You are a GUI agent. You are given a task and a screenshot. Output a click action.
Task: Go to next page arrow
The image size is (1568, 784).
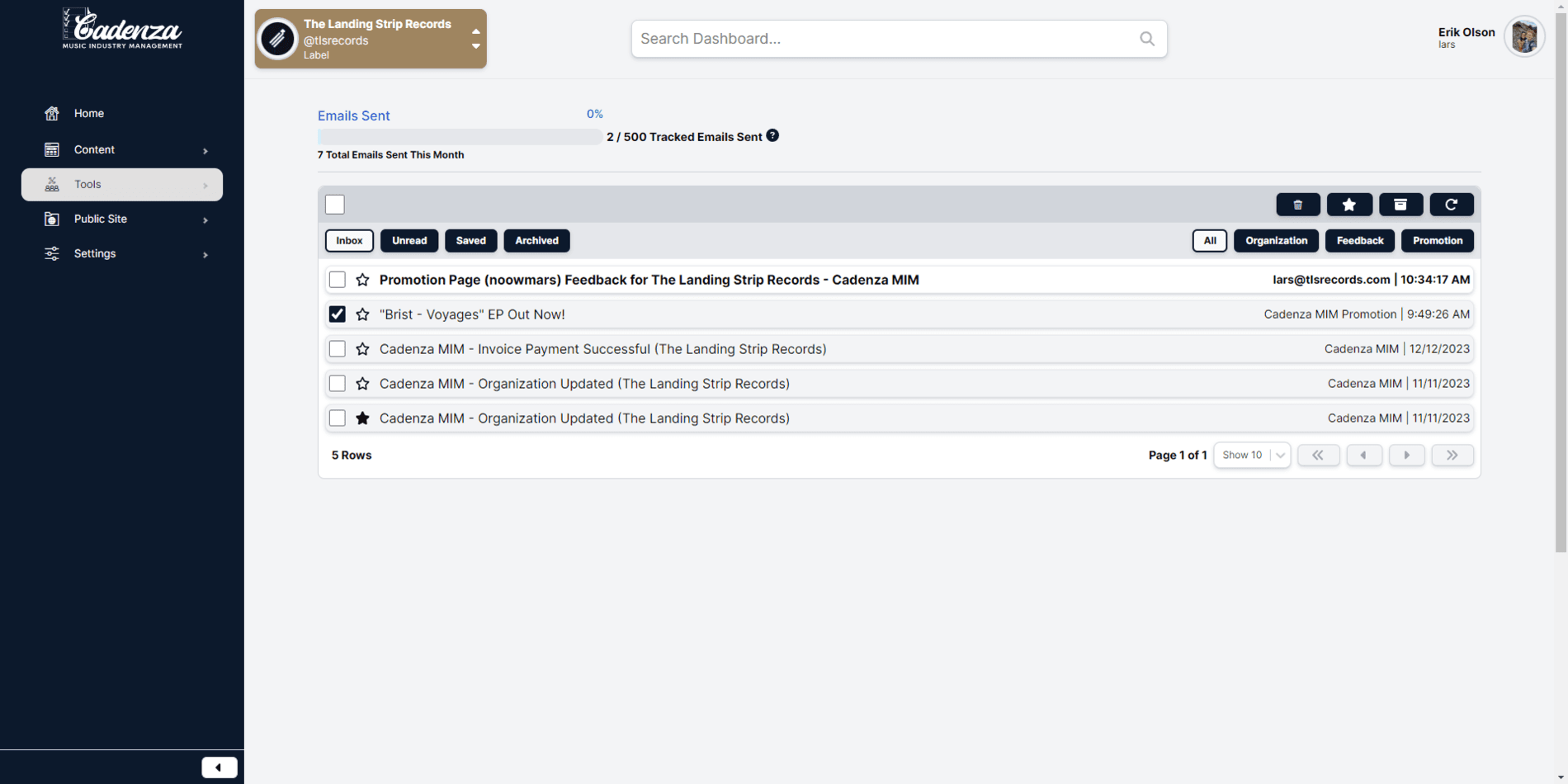1407,455
